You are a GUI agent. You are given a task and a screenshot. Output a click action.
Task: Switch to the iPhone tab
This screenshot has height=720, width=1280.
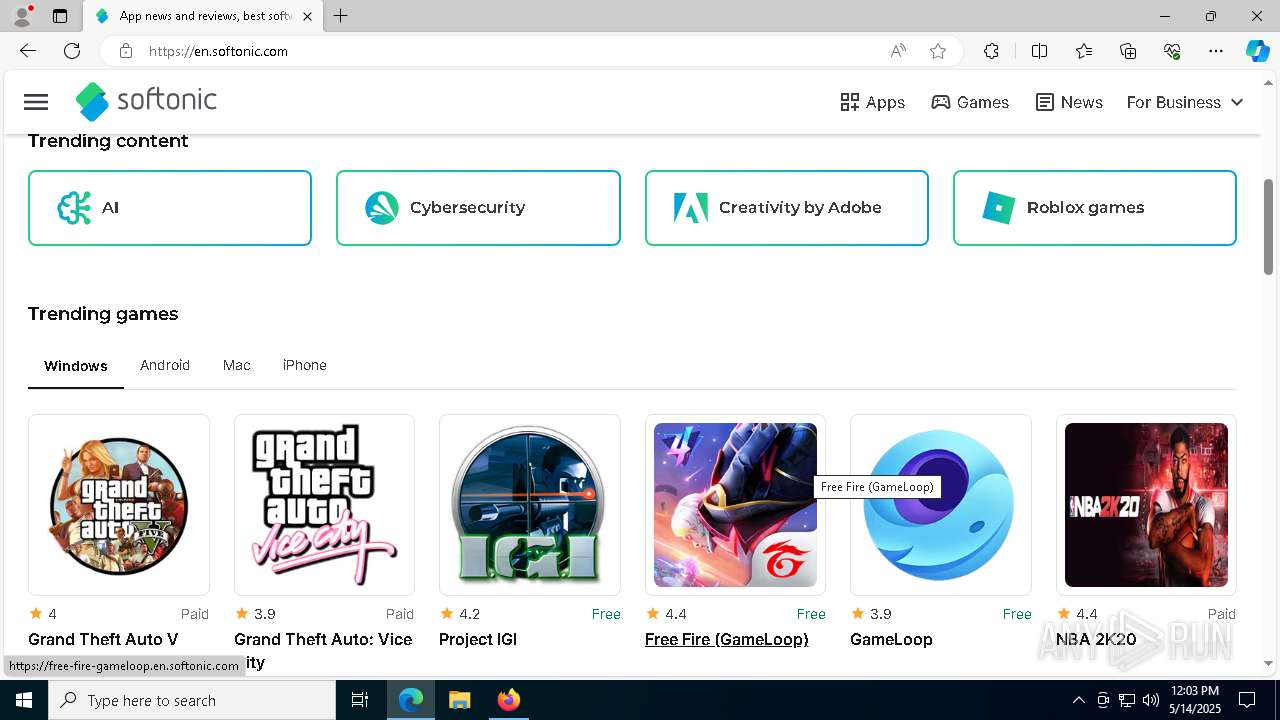pyautogui.click(x=305, y=365)
